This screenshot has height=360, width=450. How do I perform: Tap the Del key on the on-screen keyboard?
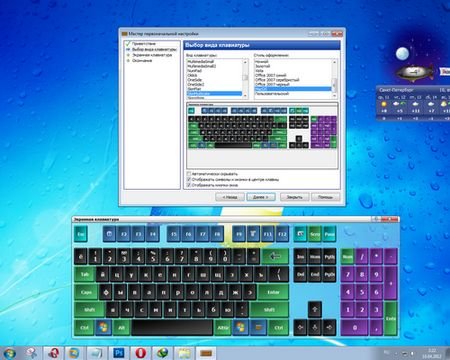click(300, 274)
